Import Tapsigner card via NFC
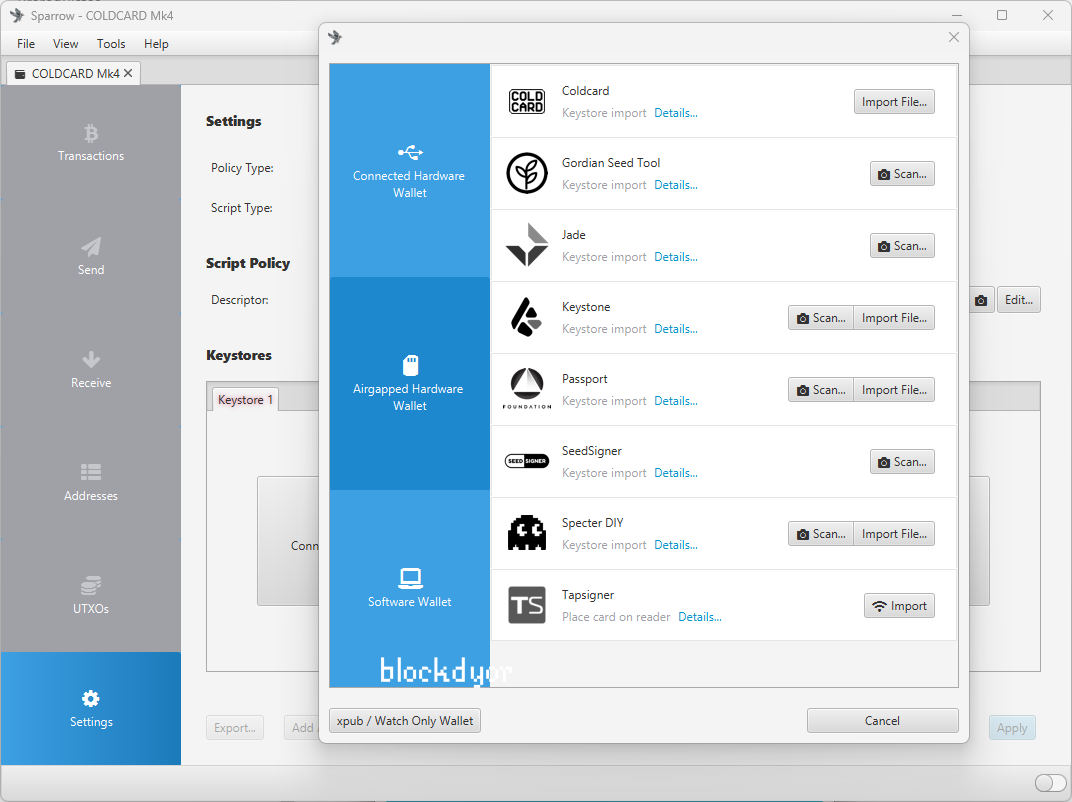 click(x=899, y=606)
